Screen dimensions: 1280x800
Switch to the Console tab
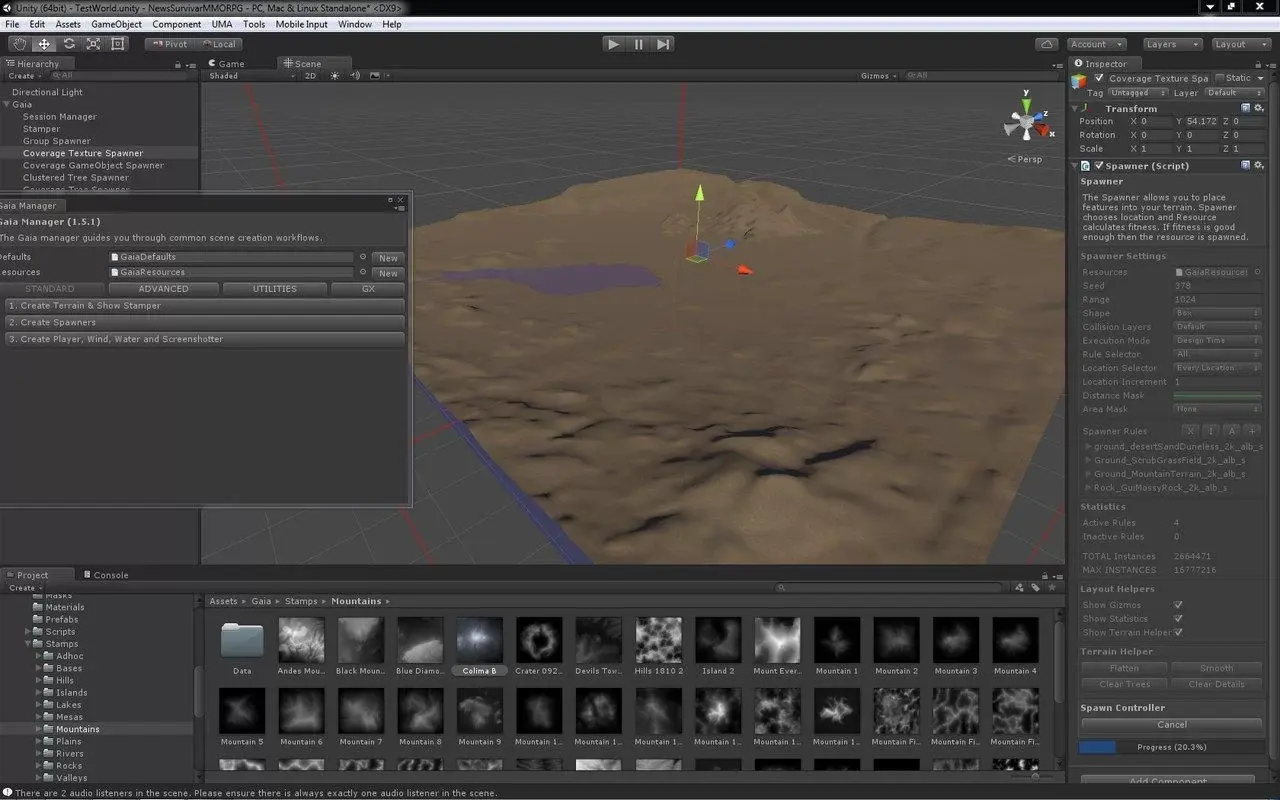coord(105,575)
